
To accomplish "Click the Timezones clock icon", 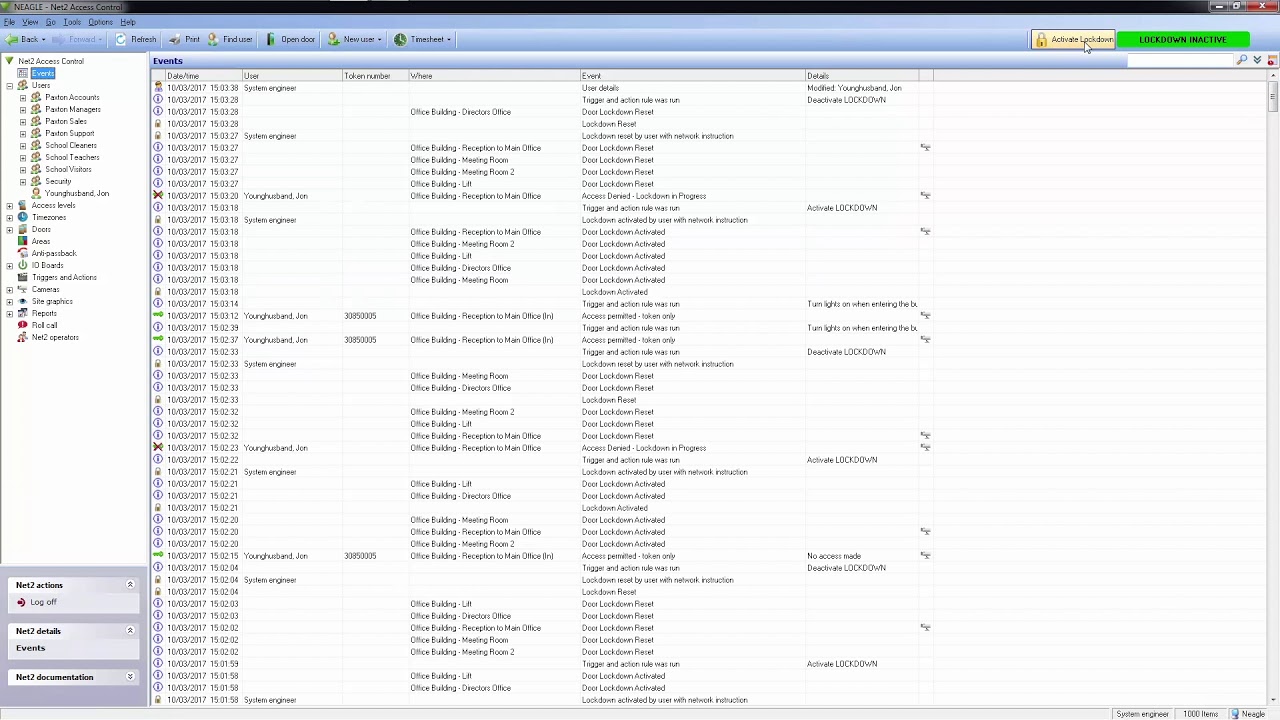I will (x=22, y=217).
